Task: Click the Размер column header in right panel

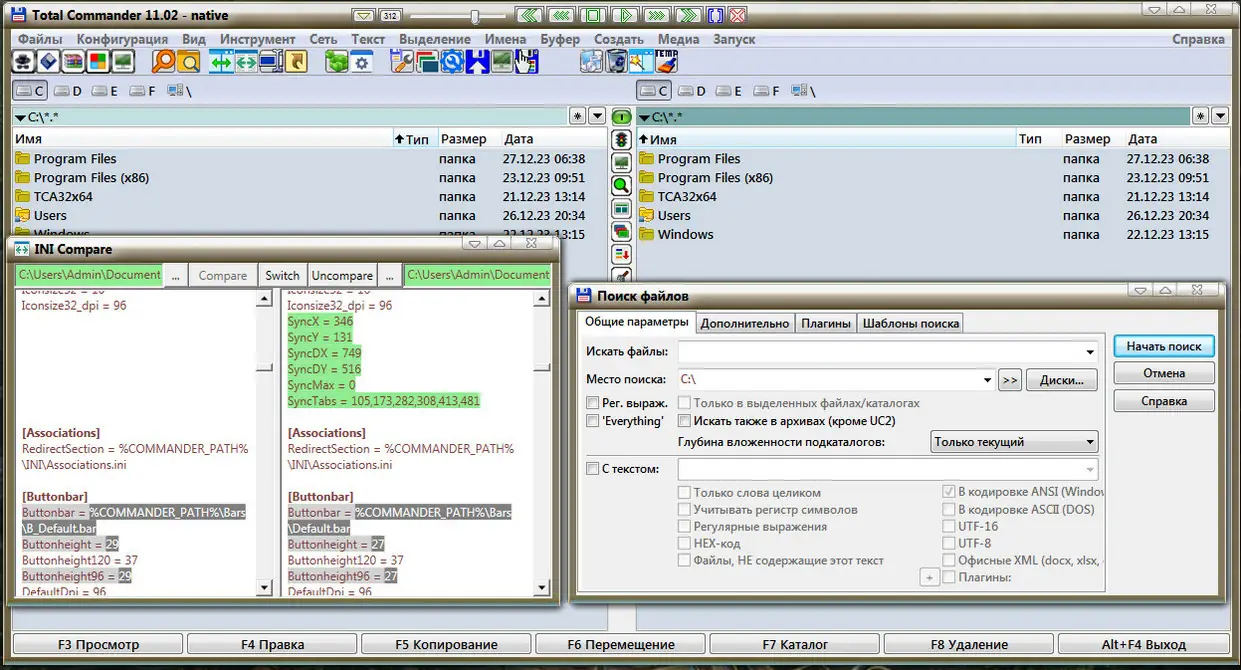Action: [1088, 139]
